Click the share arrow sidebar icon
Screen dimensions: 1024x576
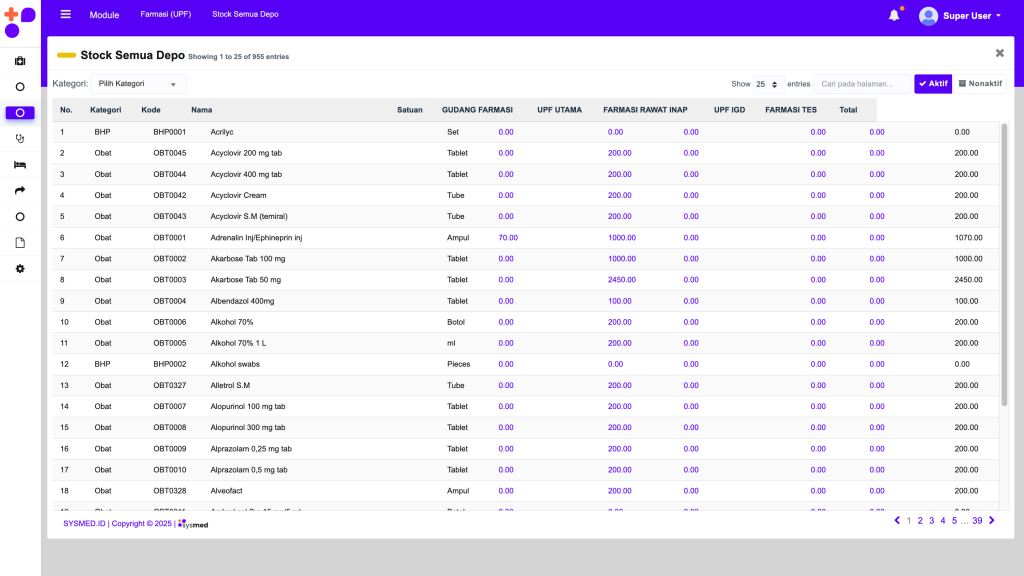click(x=20, y=190)
